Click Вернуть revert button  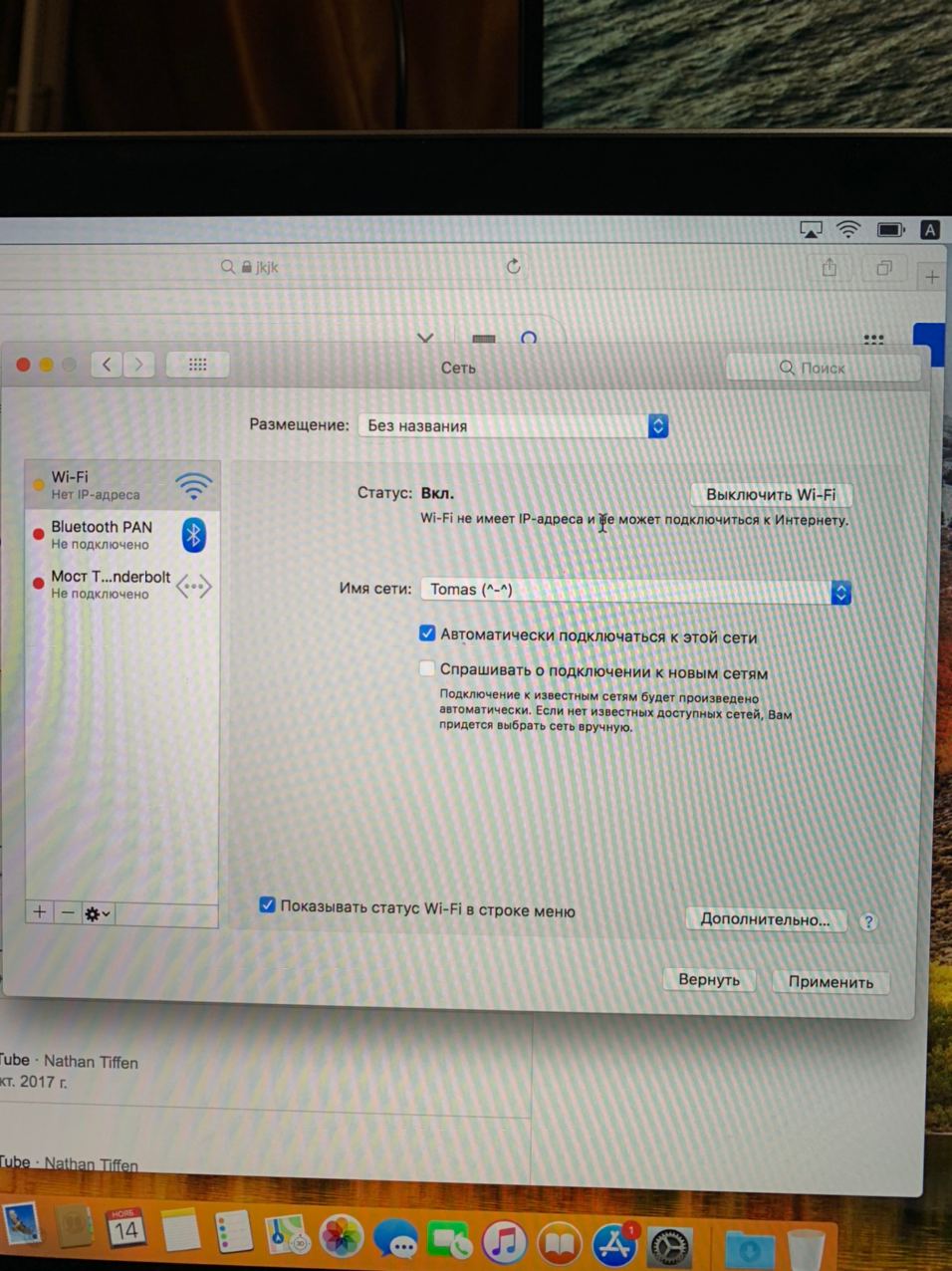coord(709,980)
